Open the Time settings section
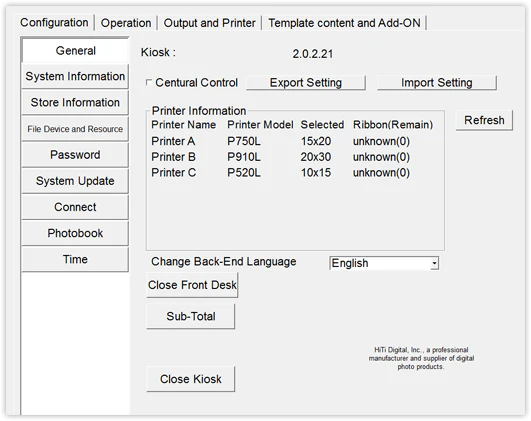Screen dimensions: 531x421 [75, 259]
